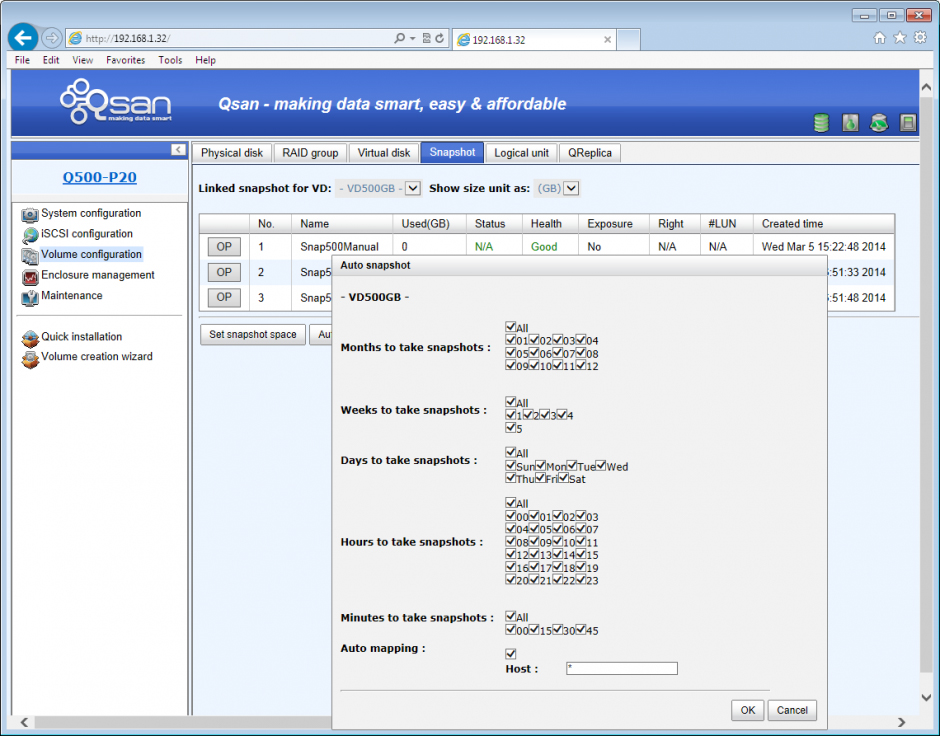Click the temperature status icon in Qsan header
This screenshot has width=940, height=736.
click(850, 122)
